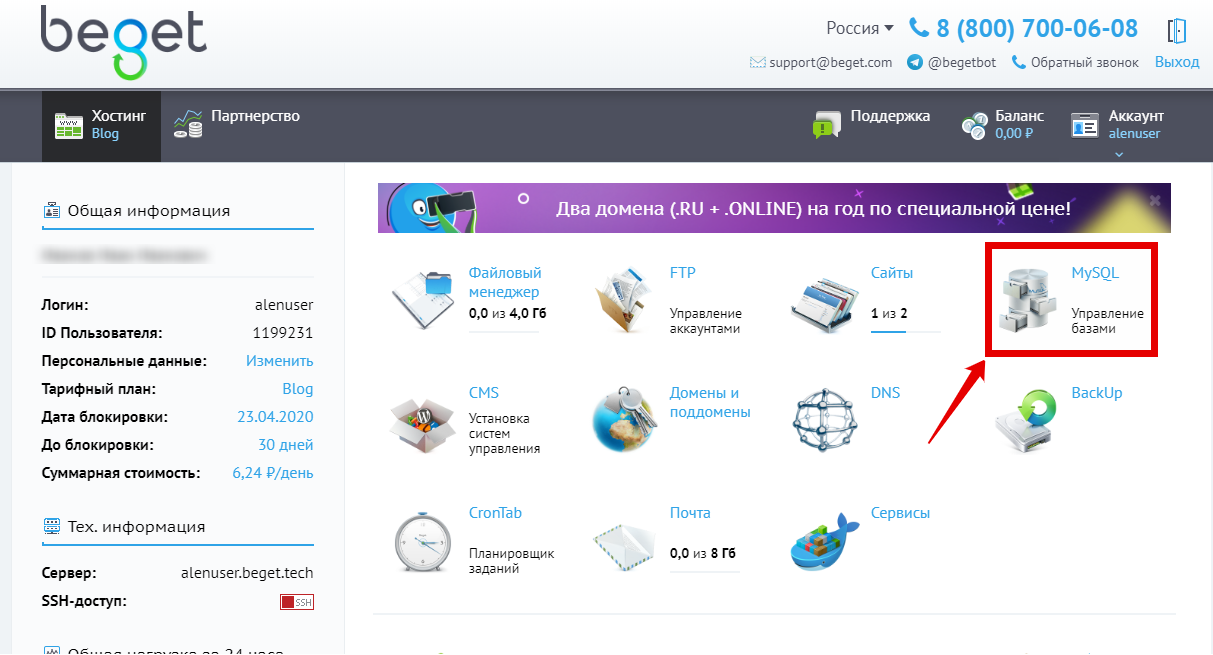Open the Хостинг menu tab
The image size is (1213, 655).
pyautogui.click(x=101, y=126)
